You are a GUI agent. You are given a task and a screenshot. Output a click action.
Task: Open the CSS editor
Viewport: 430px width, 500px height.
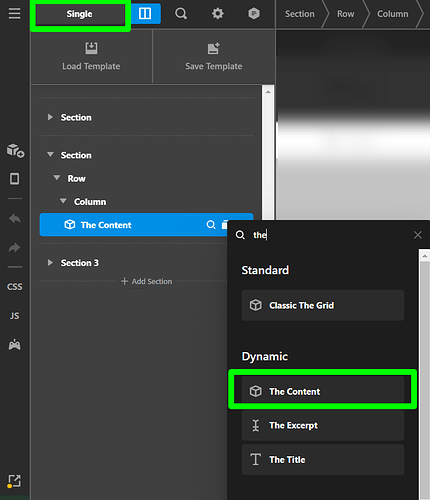[15, 287]
